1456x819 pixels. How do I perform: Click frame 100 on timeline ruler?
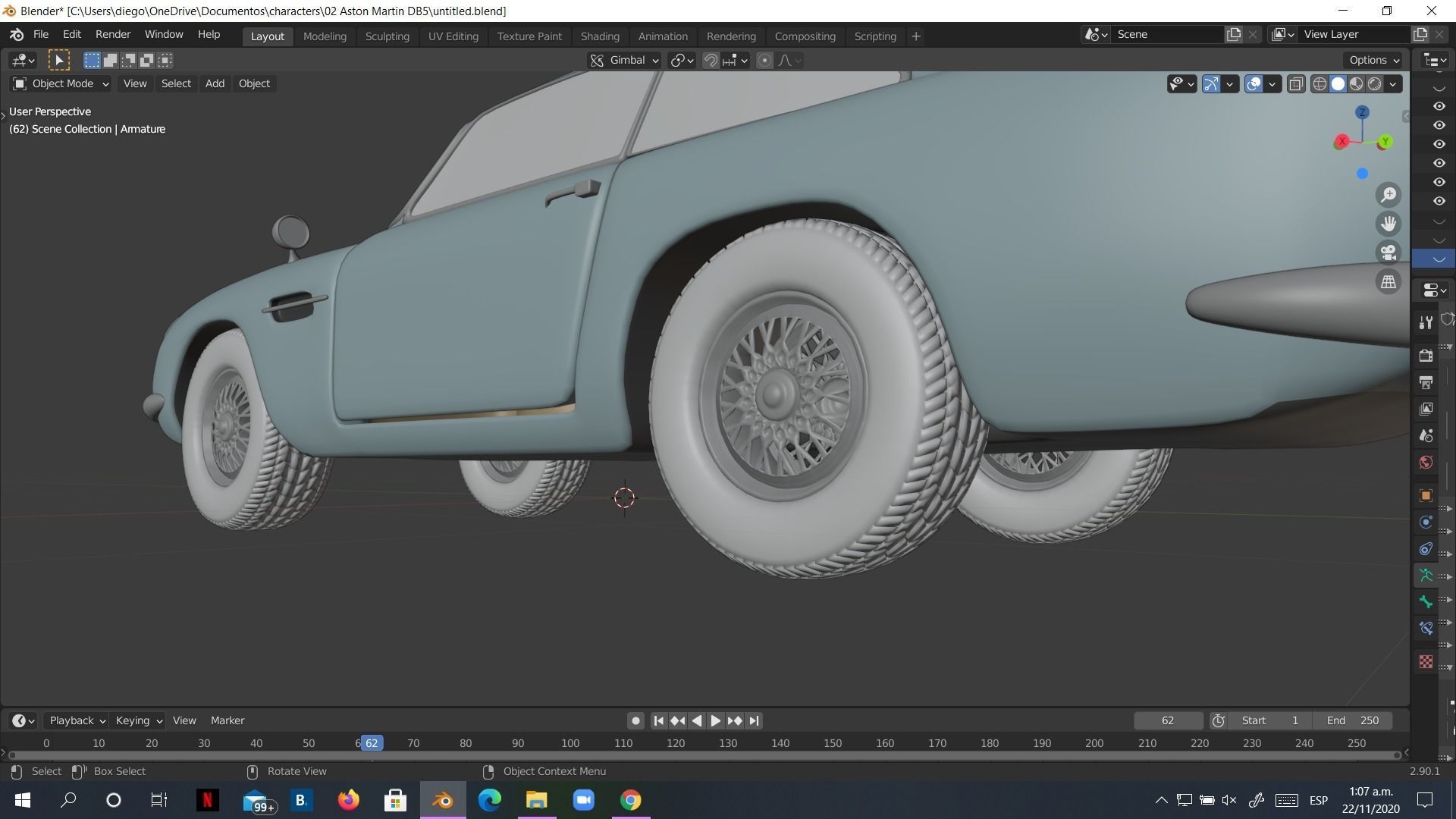point(570,743)
